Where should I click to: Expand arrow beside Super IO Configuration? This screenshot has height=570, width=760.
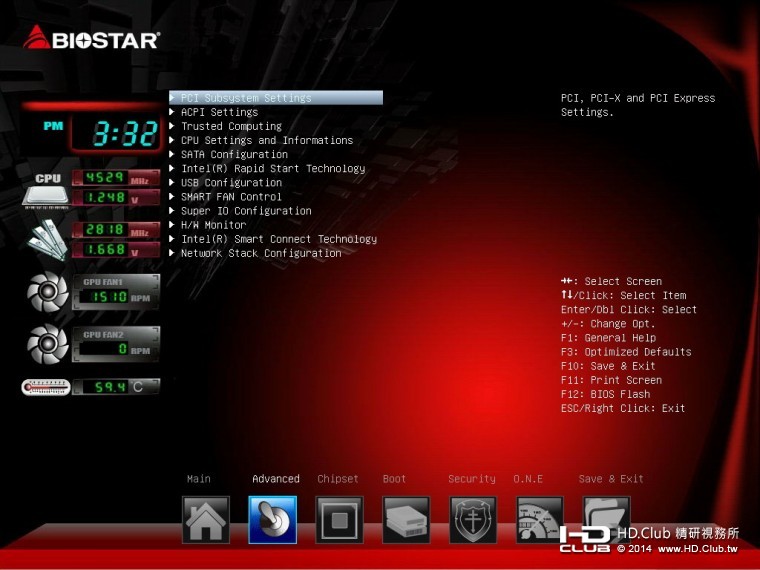pyautogui.click(x=172, y=210)
